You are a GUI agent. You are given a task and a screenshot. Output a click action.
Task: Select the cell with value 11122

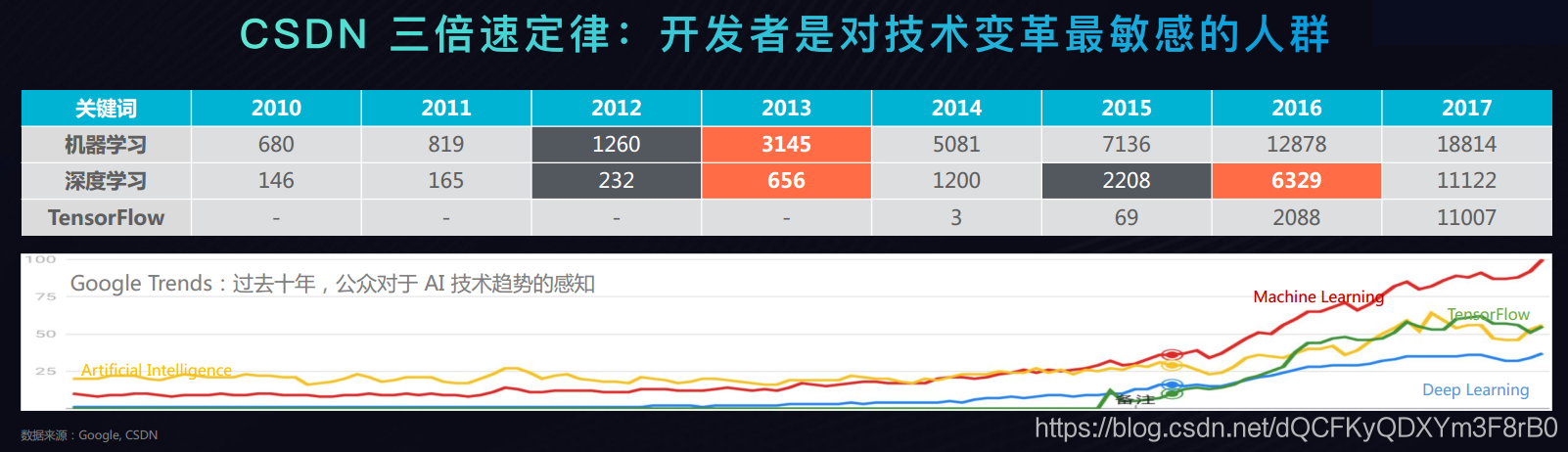pyautogui.click(x=1467, y=181)
